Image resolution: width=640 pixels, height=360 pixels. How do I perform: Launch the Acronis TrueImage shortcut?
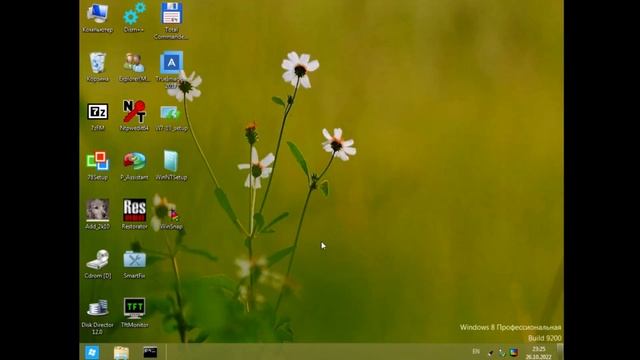pos(171,70)
